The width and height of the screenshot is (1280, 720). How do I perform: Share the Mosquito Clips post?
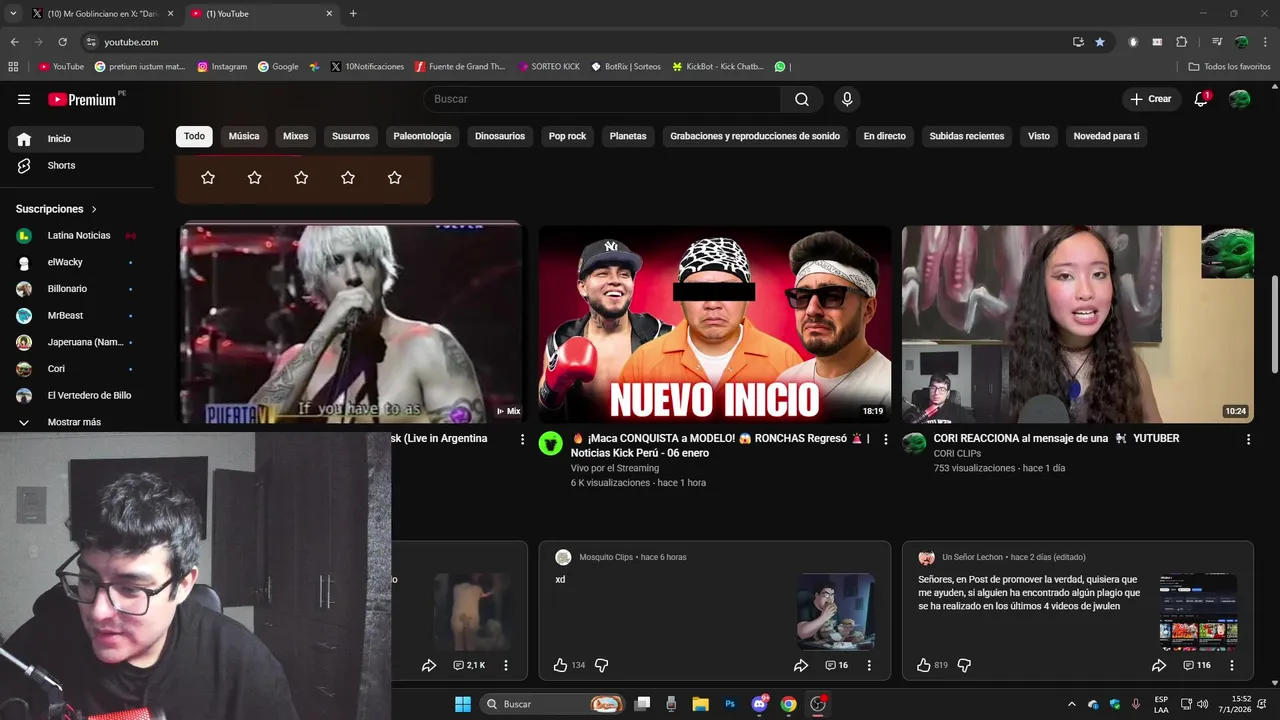click(801, 665)
